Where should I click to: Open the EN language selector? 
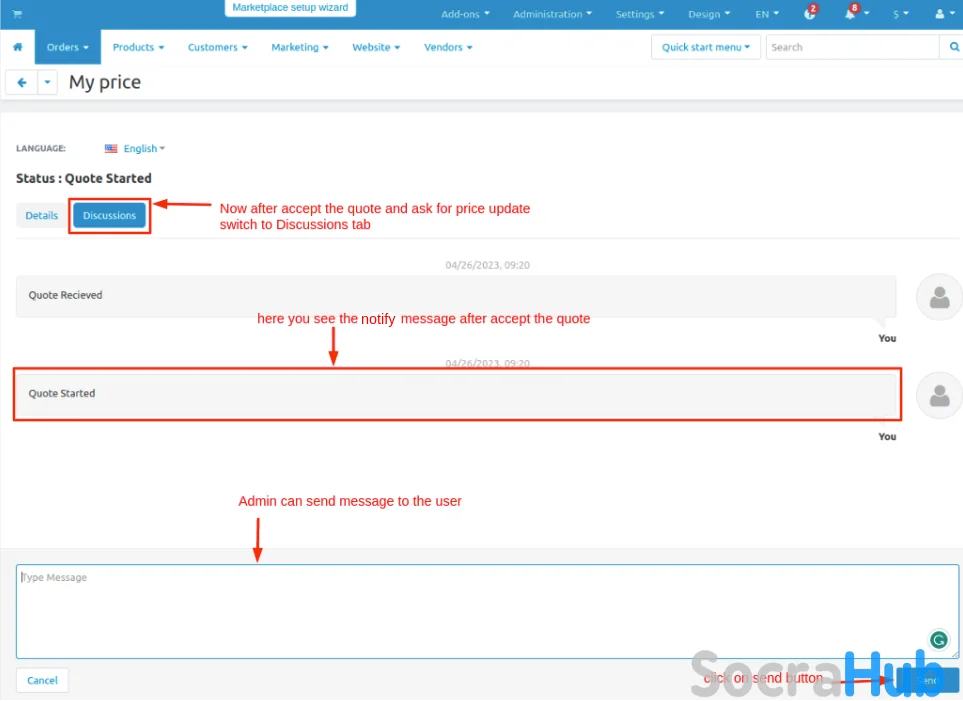767,14
